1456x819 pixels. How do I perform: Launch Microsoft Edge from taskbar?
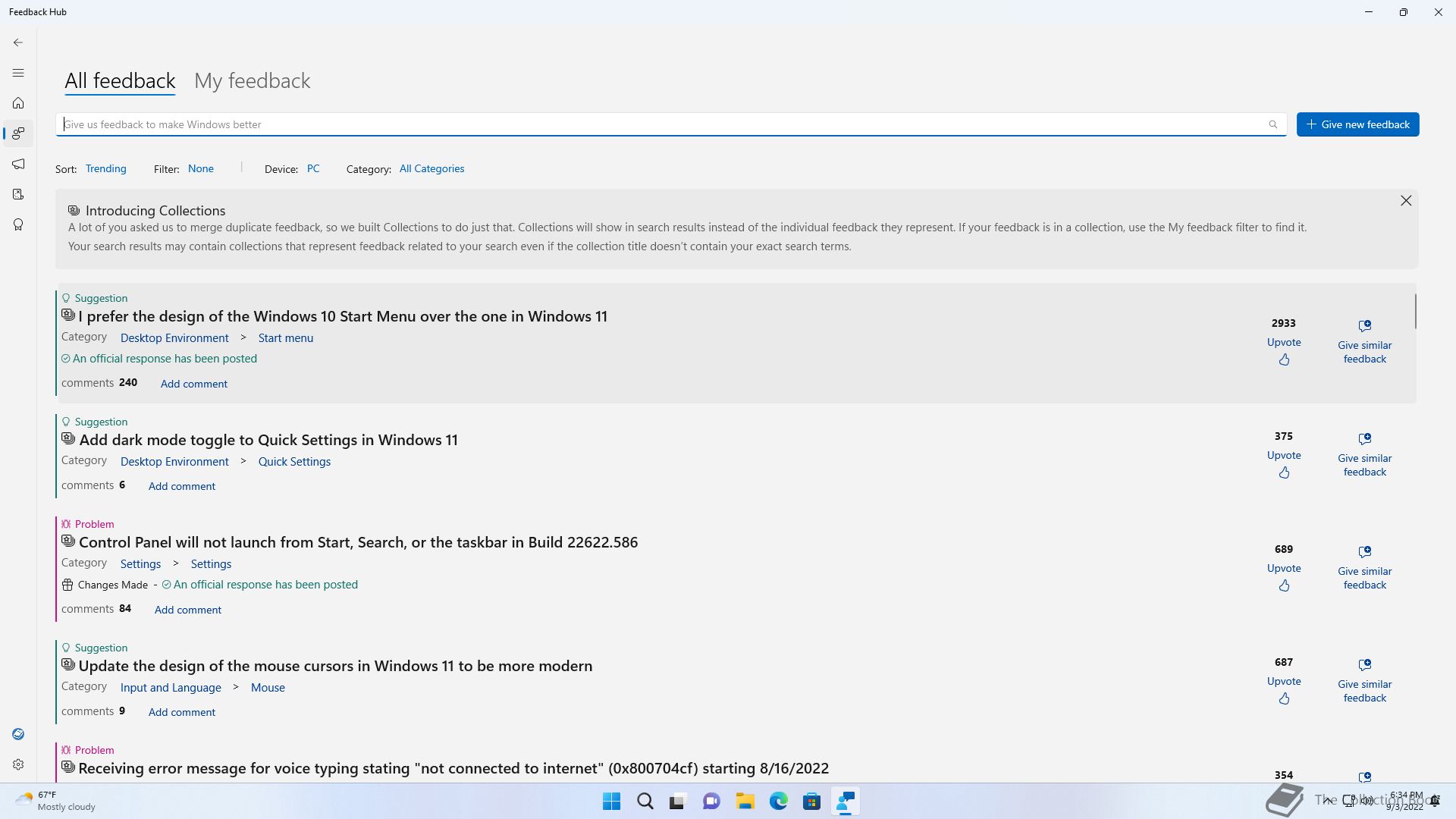(779, 802)
